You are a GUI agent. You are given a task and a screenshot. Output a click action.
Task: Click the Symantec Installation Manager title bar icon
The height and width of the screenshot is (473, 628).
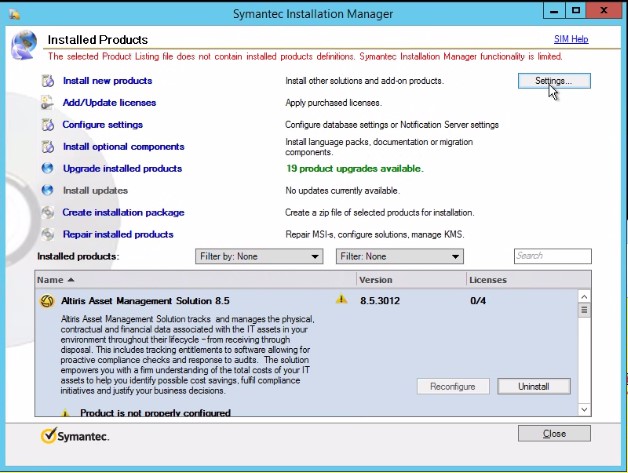(x=14, y=14)
